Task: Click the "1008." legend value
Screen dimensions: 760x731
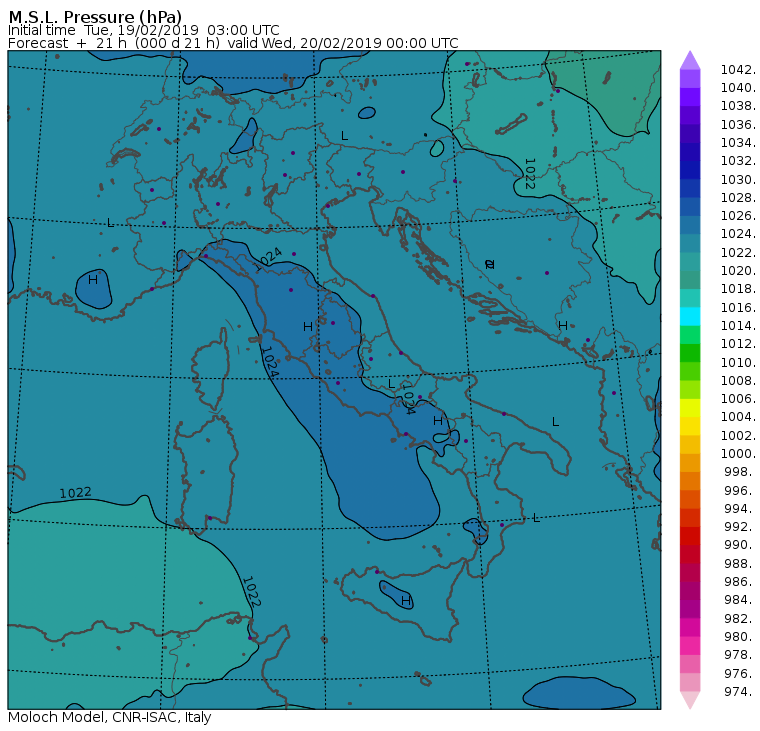Action: pyautogui.click(x=738, y=381)
